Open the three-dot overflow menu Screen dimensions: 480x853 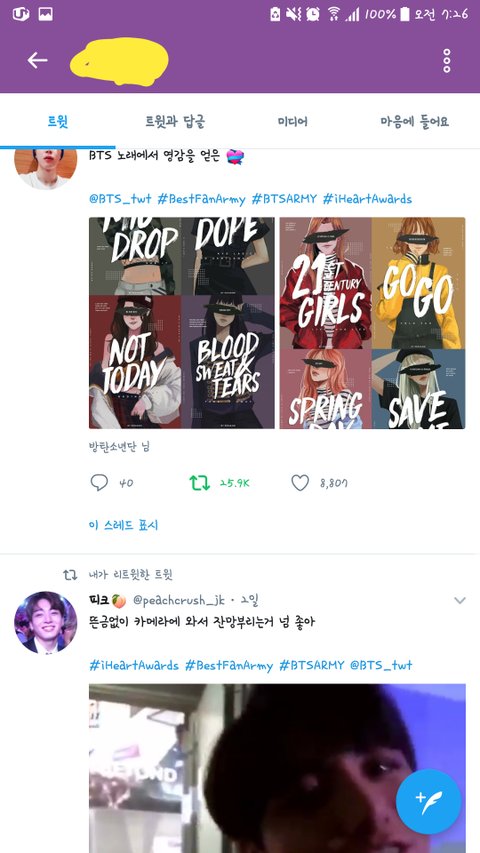[x=446, y=60]
